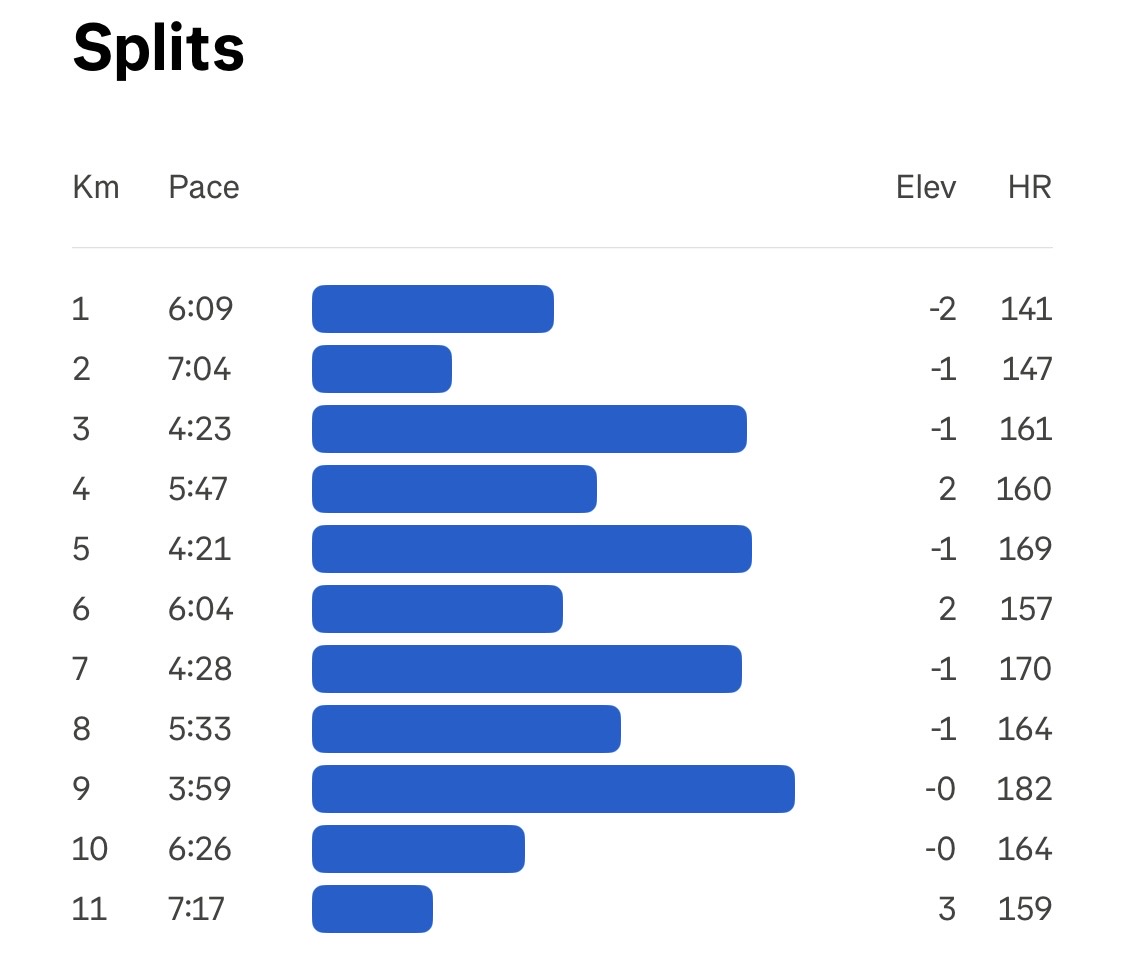Click the Elev column header
This screenshot has height=971, width=1124.
tap(926, 187)
